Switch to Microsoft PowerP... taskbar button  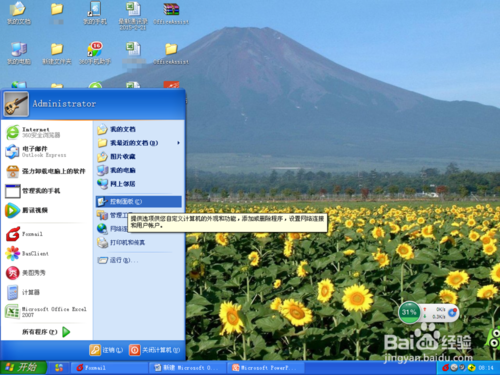(266, 368)
